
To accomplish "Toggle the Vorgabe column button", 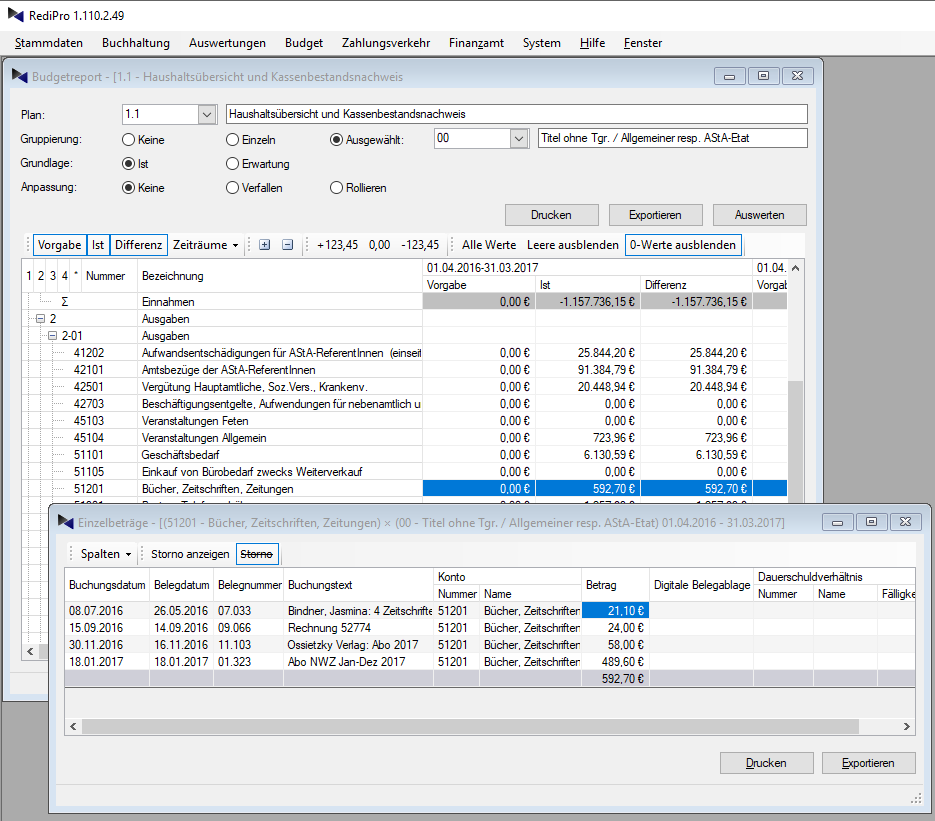I will click(x=59, y=245).
